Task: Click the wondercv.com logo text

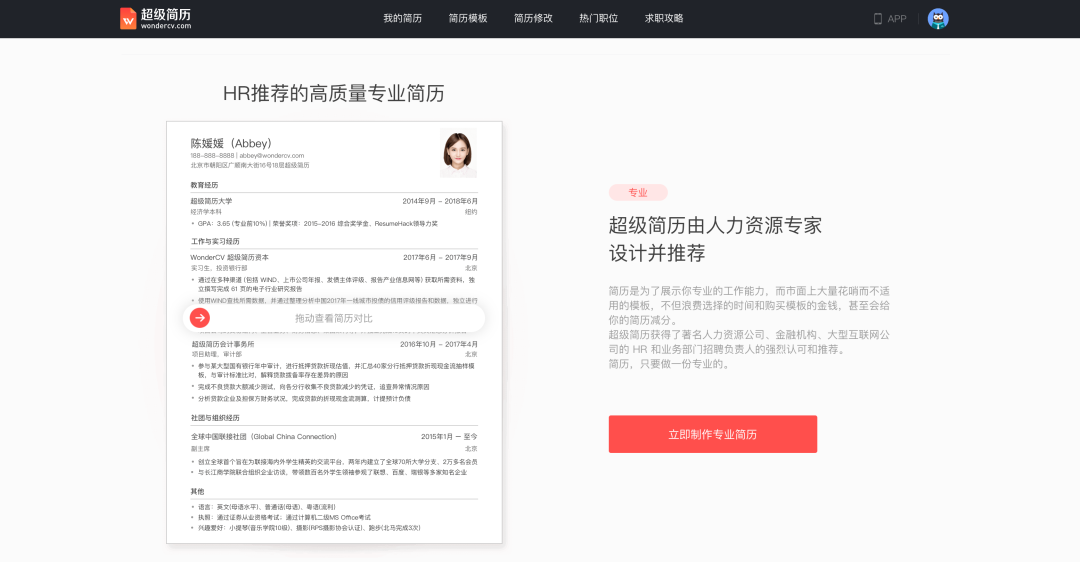Action: coord(163,26)
